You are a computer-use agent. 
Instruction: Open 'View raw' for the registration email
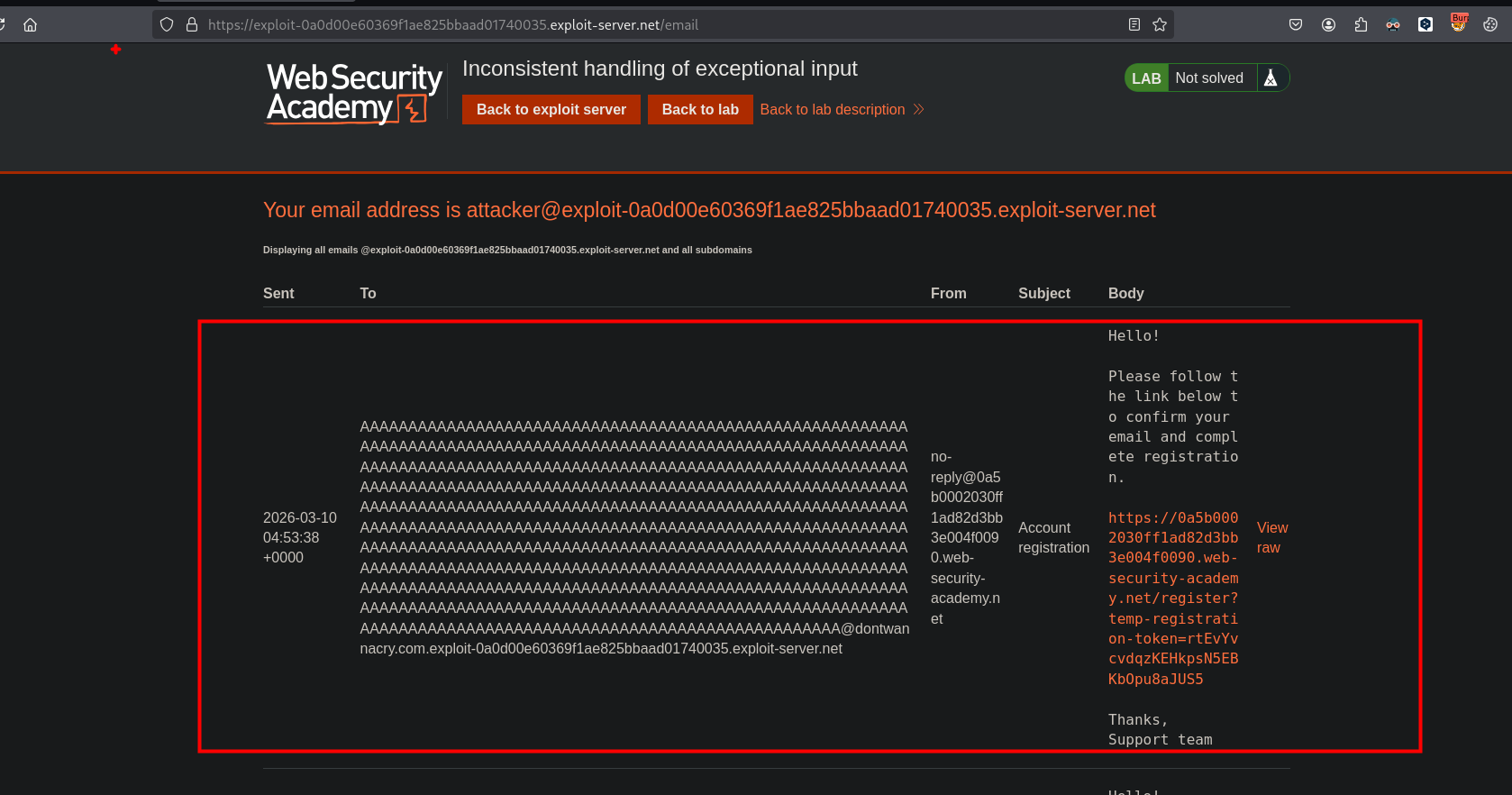tap(1271, 537)
